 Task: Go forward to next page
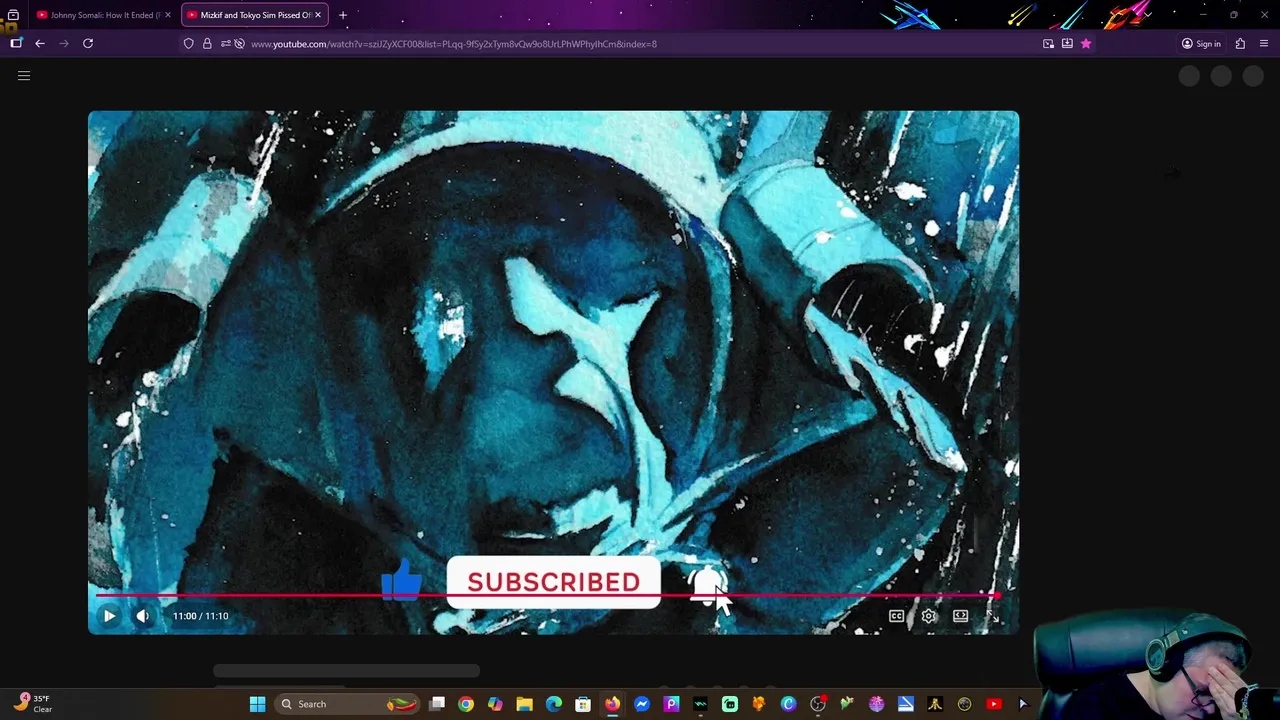click(x=64, y=44)
